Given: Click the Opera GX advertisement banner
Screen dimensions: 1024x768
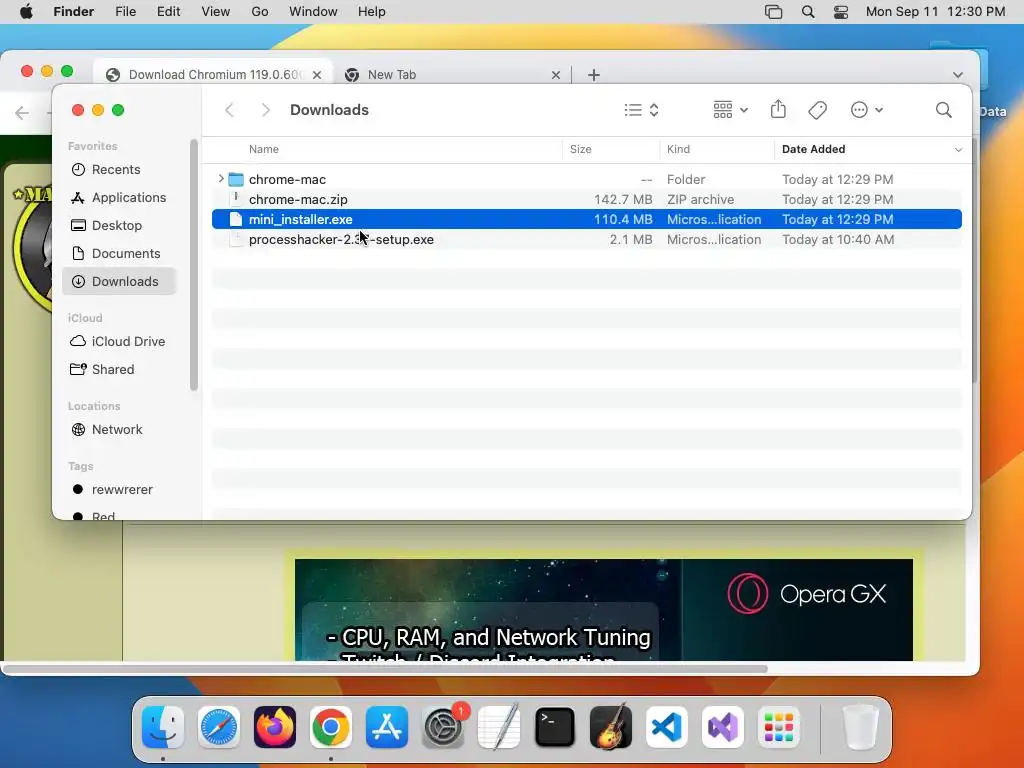Looking at the screenshot, I should coord(604,610).
